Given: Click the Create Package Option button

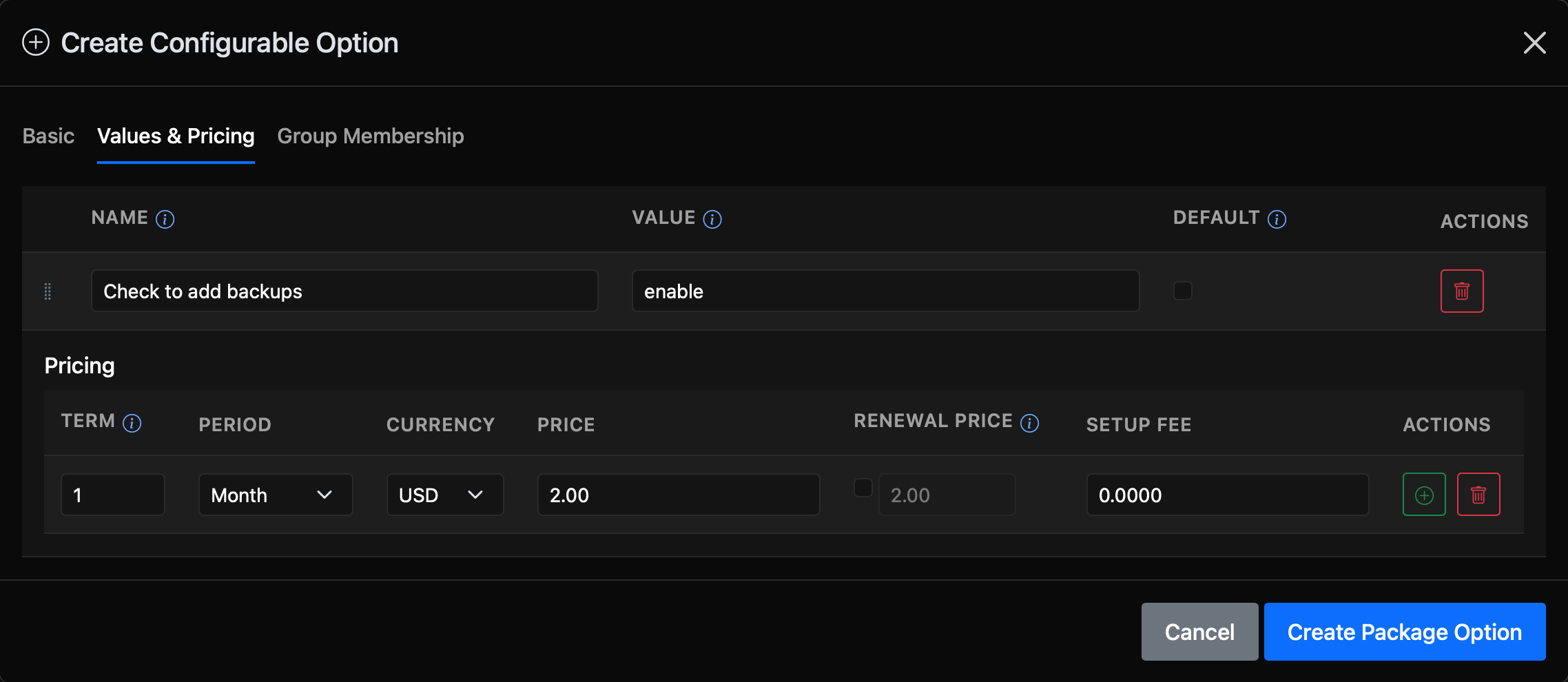Looking at the screenshot, I should (x=1405, y=632).
